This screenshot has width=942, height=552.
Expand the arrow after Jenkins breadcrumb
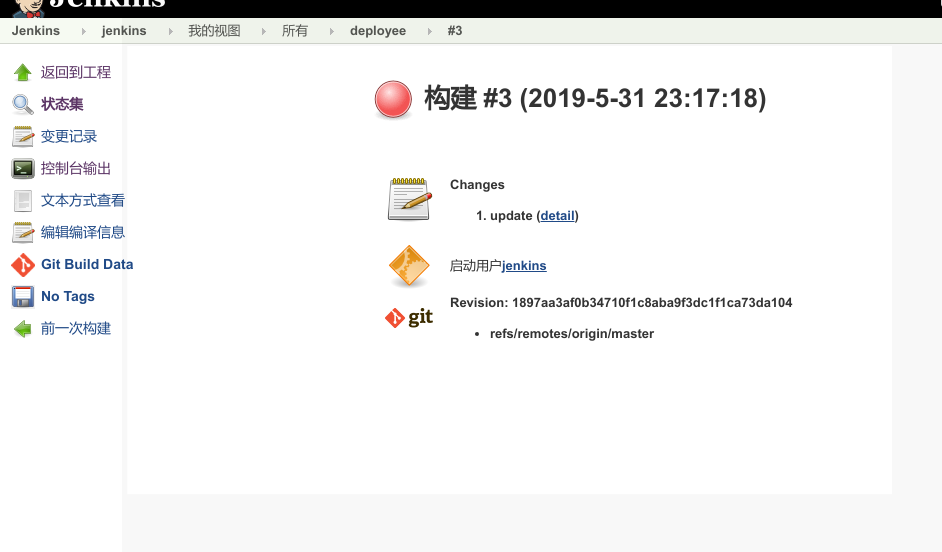point(84,31)
